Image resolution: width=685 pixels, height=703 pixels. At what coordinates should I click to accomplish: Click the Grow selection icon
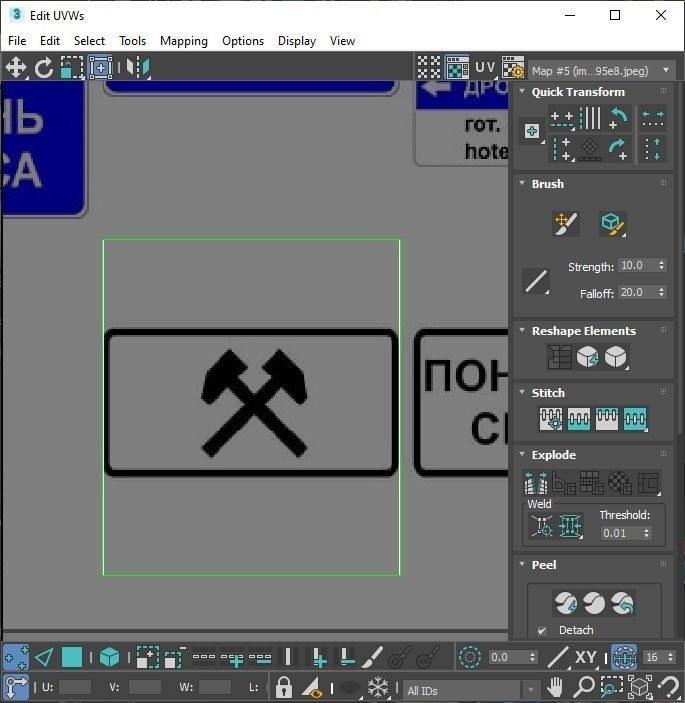pyautogui.click(x=147, y=657)
